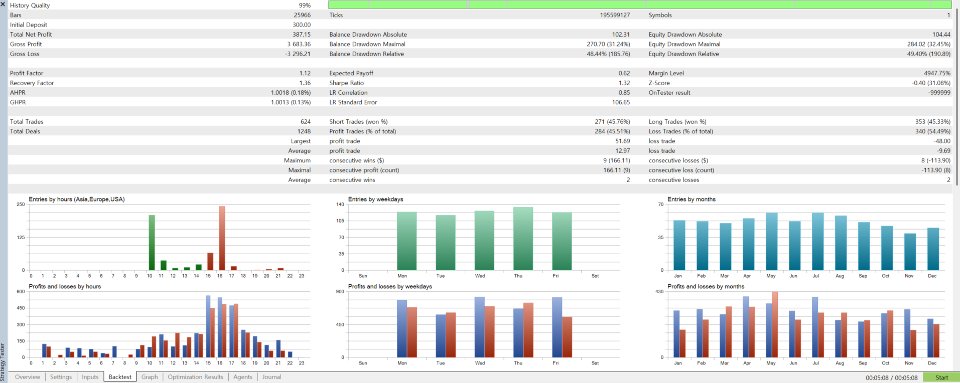
Task: Click the Profits and losses by months title
Action: point(706,286)
